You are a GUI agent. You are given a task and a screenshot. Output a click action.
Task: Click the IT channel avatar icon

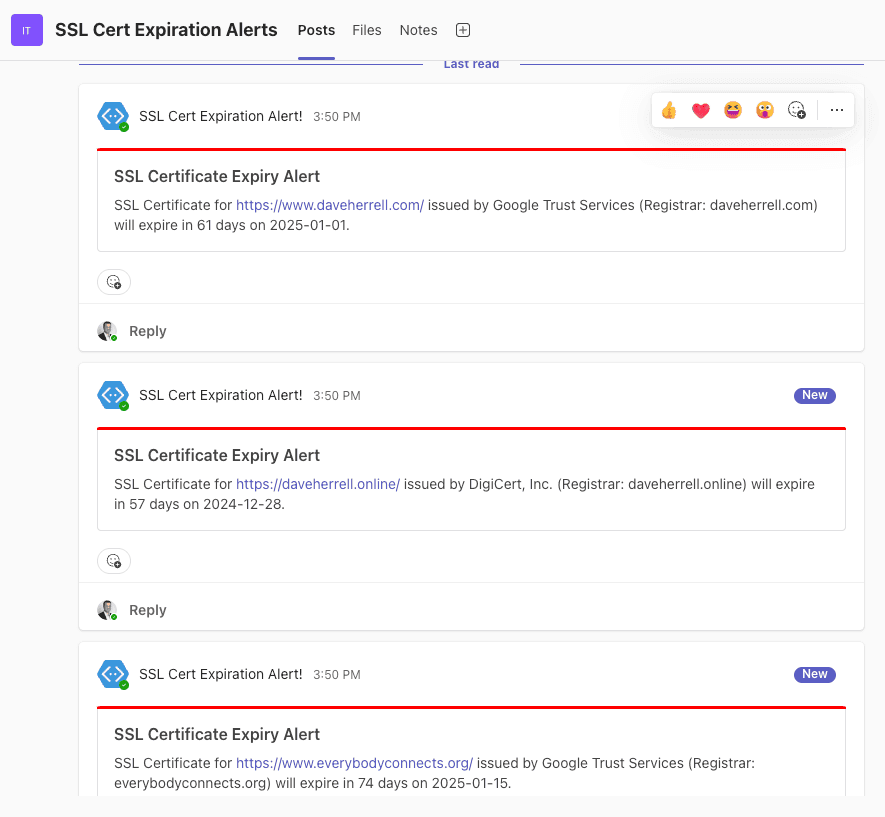(27, 30)
